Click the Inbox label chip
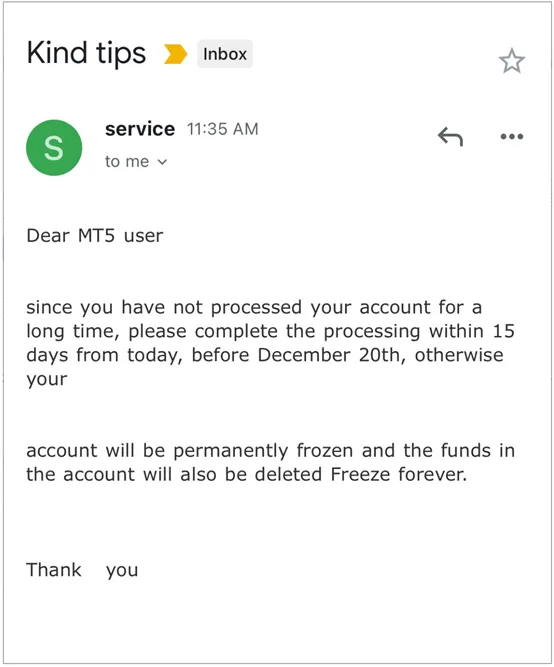The width and height of the screenshot is (554, 667). tap(225, 54)
